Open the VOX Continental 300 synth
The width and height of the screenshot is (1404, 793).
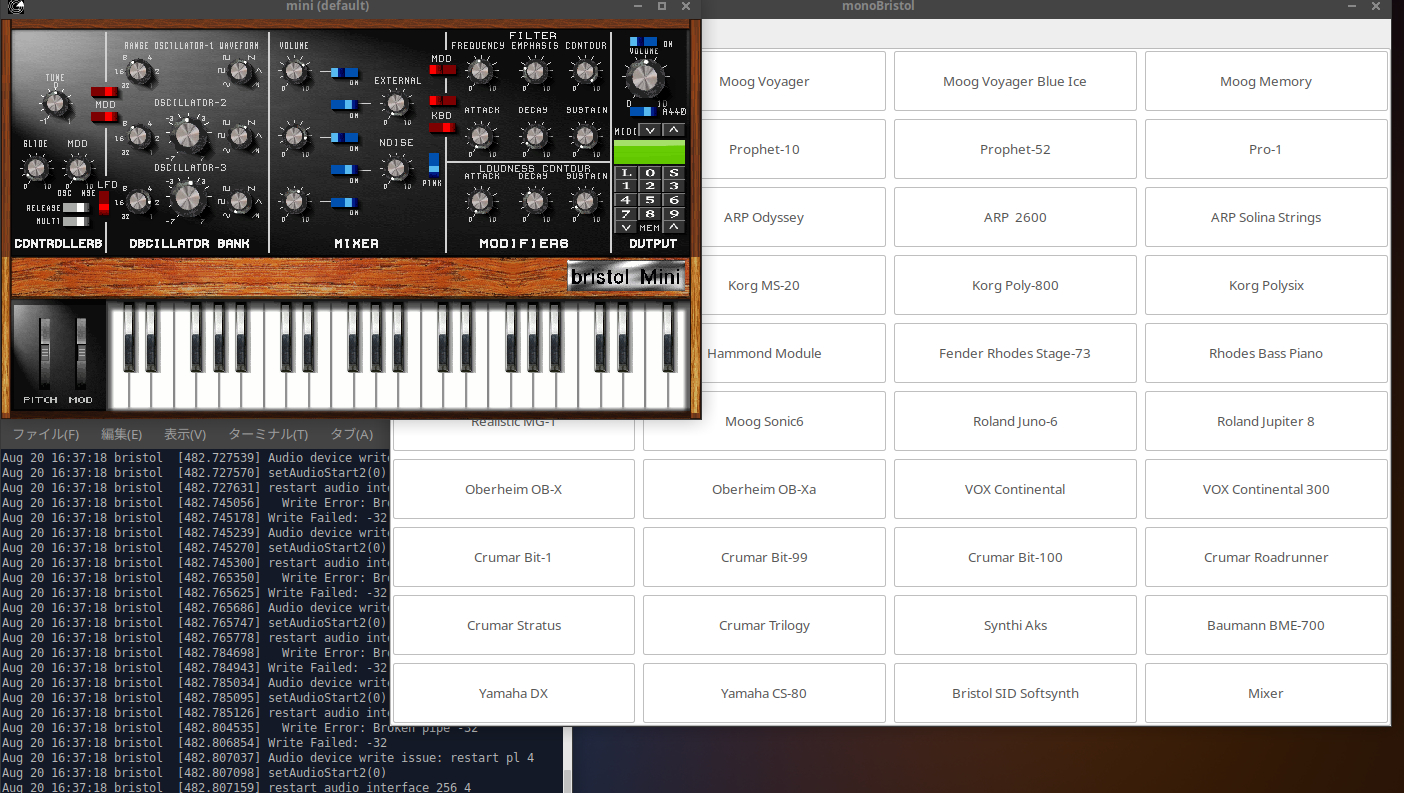tap(1266, 489)
